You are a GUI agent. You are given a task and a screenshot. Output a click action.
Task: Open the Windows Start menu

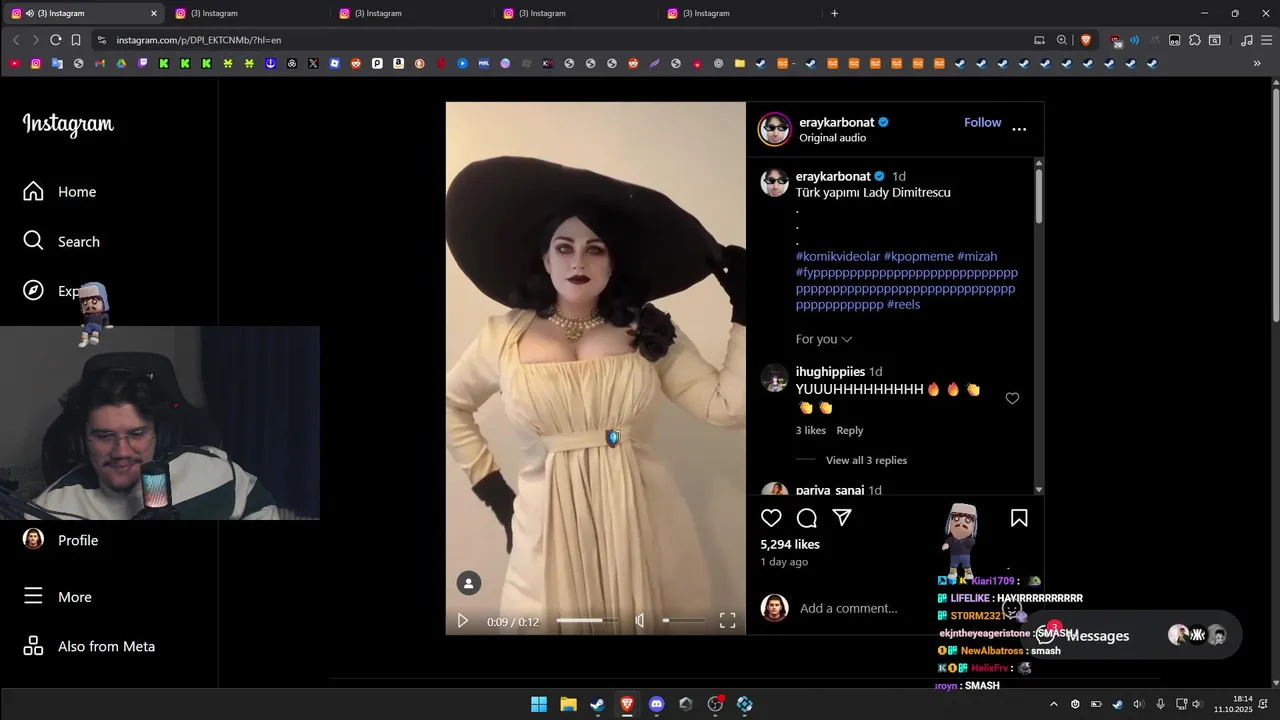538,704
